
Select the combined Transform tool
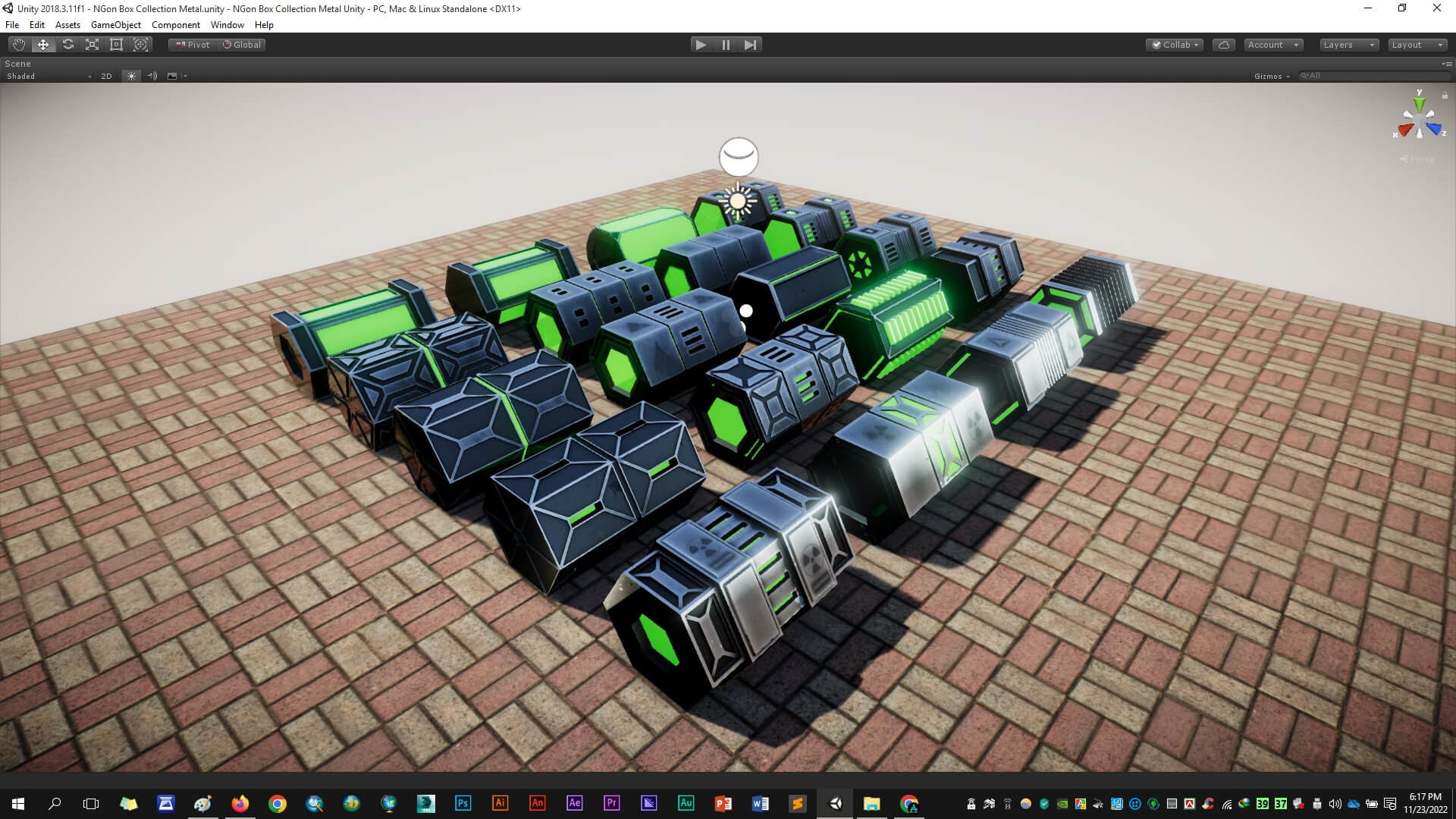tap(140, 45)
